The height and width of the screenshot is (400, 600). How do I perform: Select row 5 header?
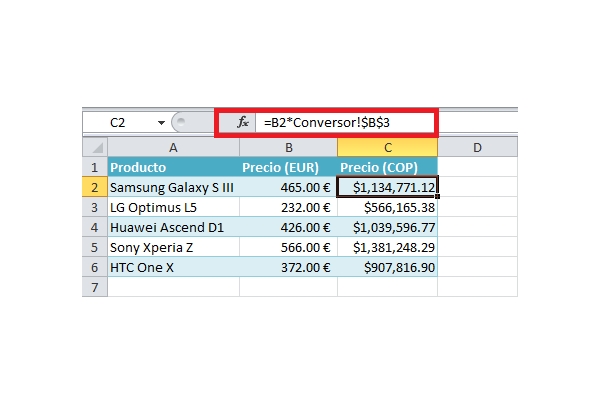(x=95, y=247)
